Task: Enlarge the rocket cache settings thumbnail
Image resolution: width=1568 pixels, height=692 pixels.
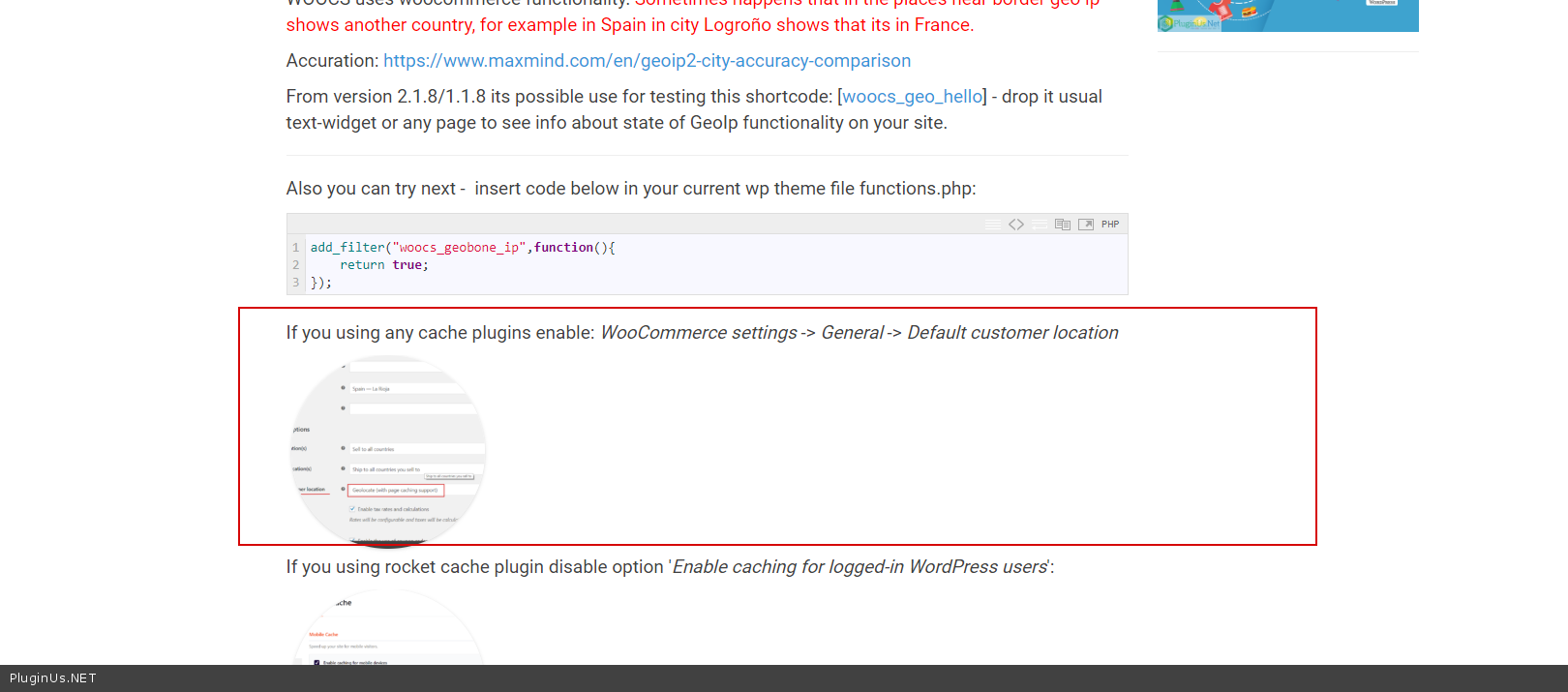Action: coord(388,627)
